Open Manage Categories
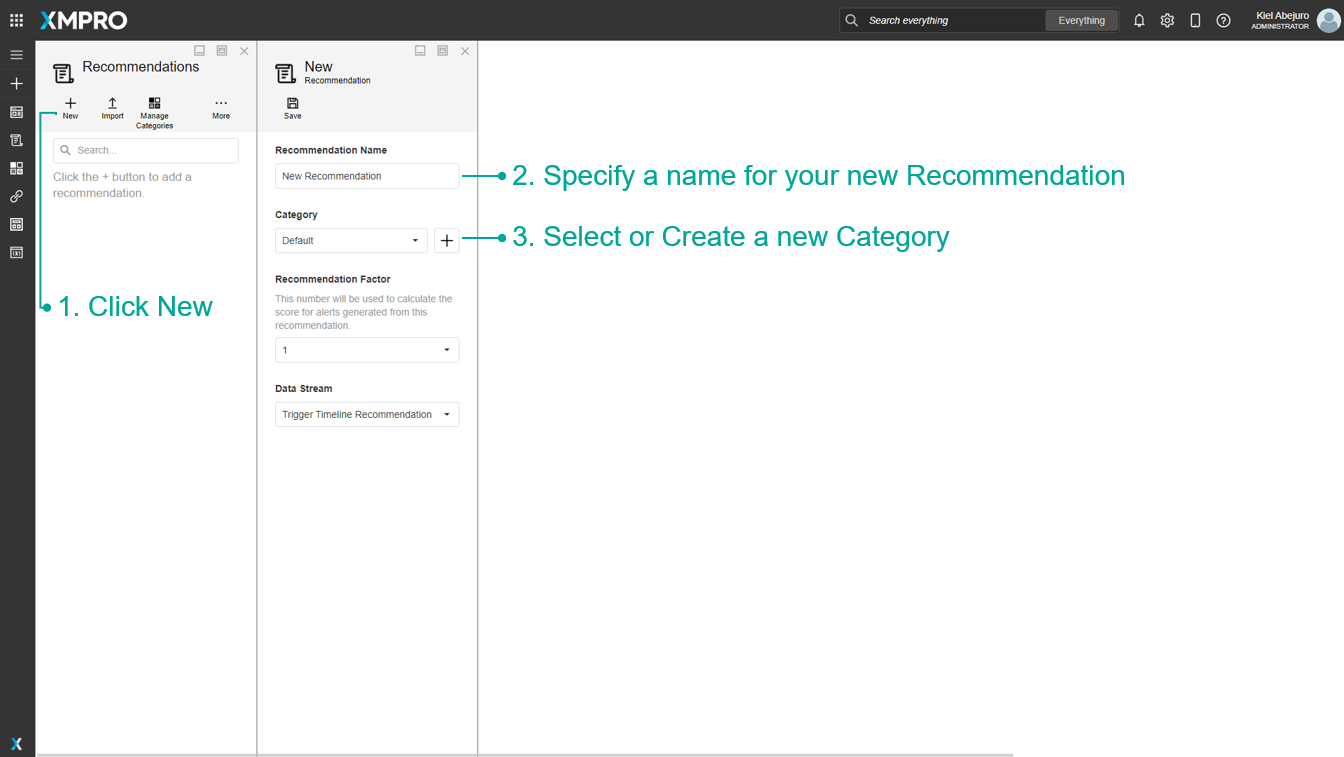This screenshot has width=1344, height=757. pos(154,112)
